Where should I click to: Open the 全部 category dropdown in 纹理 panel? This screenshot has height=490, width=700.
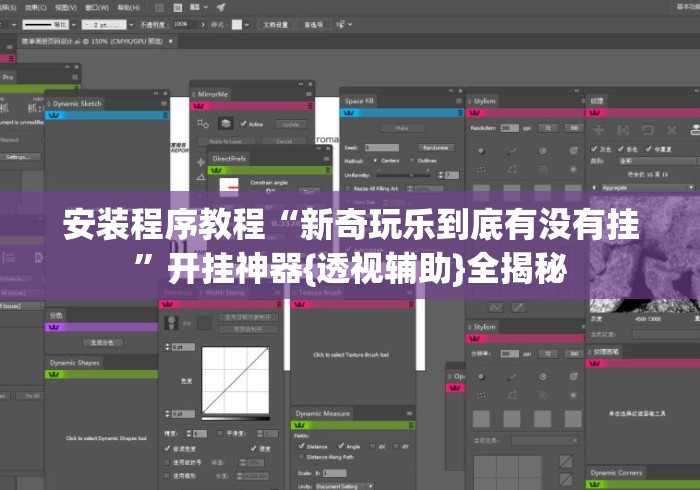tap(658, 161)
